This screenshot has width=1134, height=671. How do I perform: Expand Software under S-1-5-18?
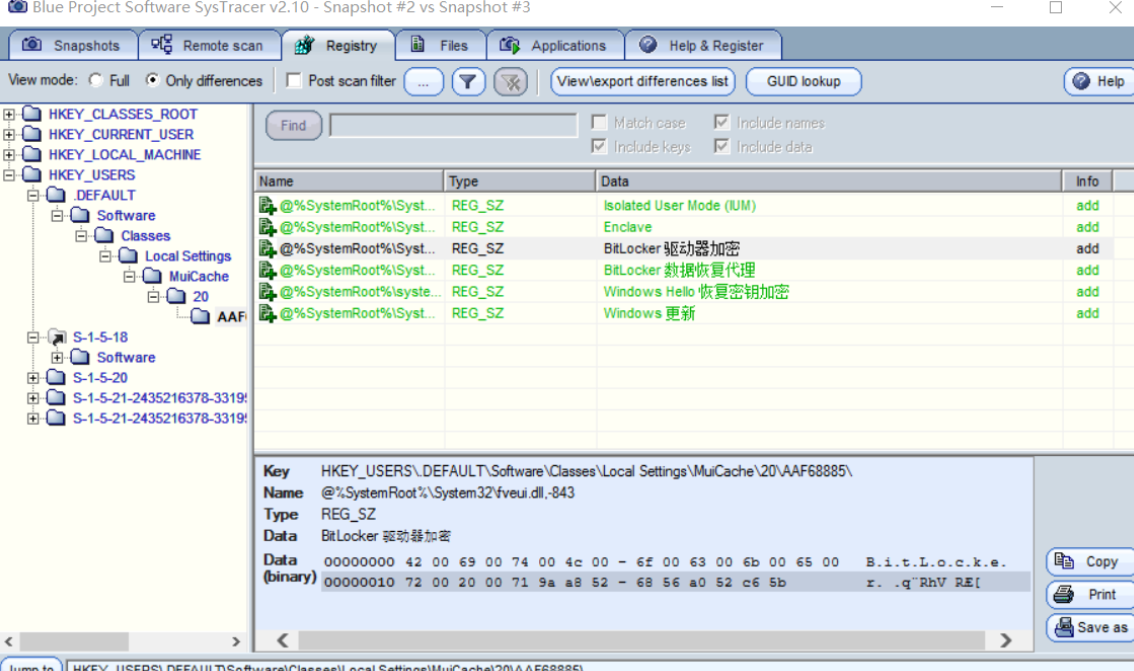click(x=56, y=357)
